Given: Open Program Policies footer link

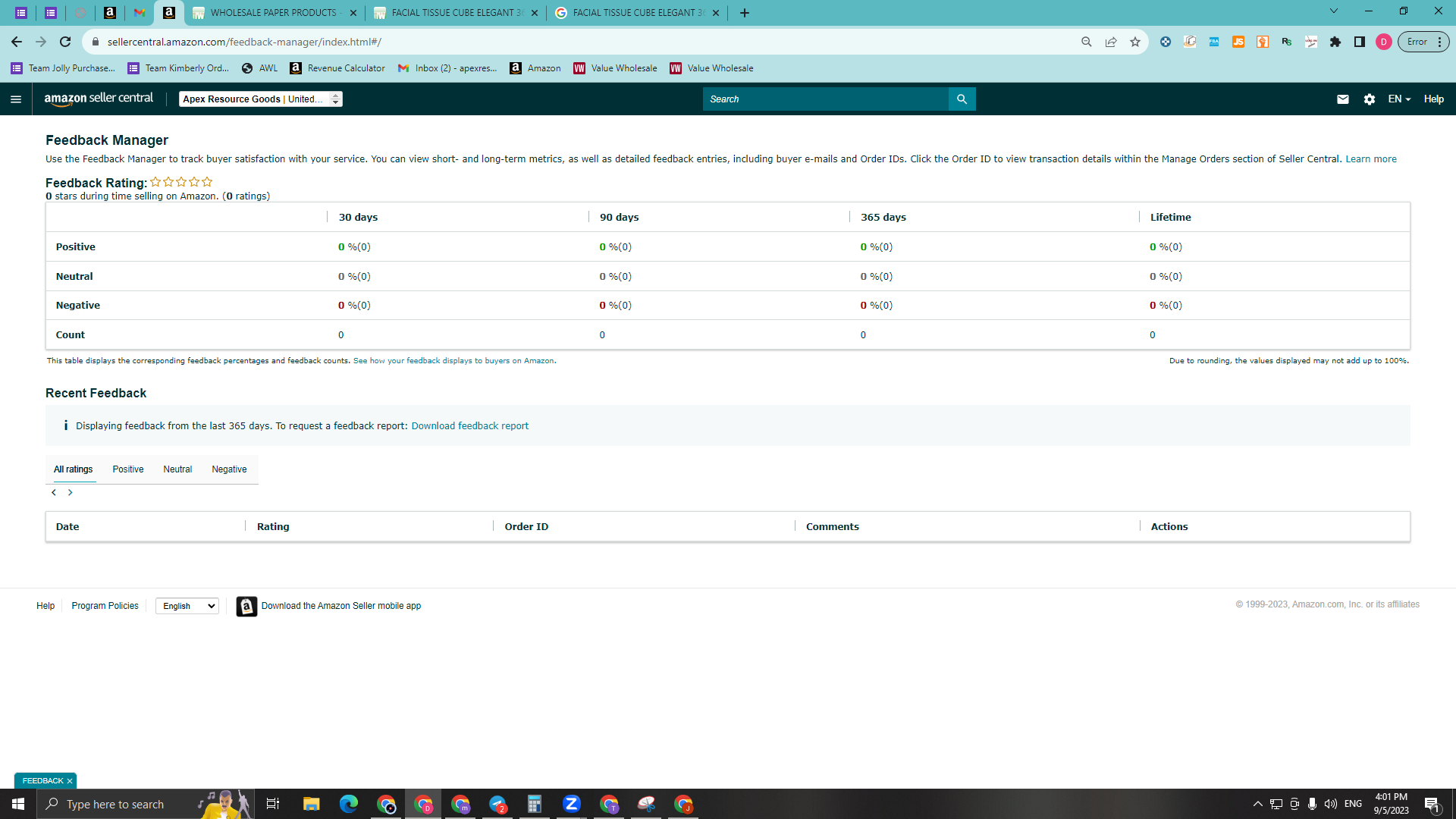Looking at the screenshot, I should [x=105, y=606].
